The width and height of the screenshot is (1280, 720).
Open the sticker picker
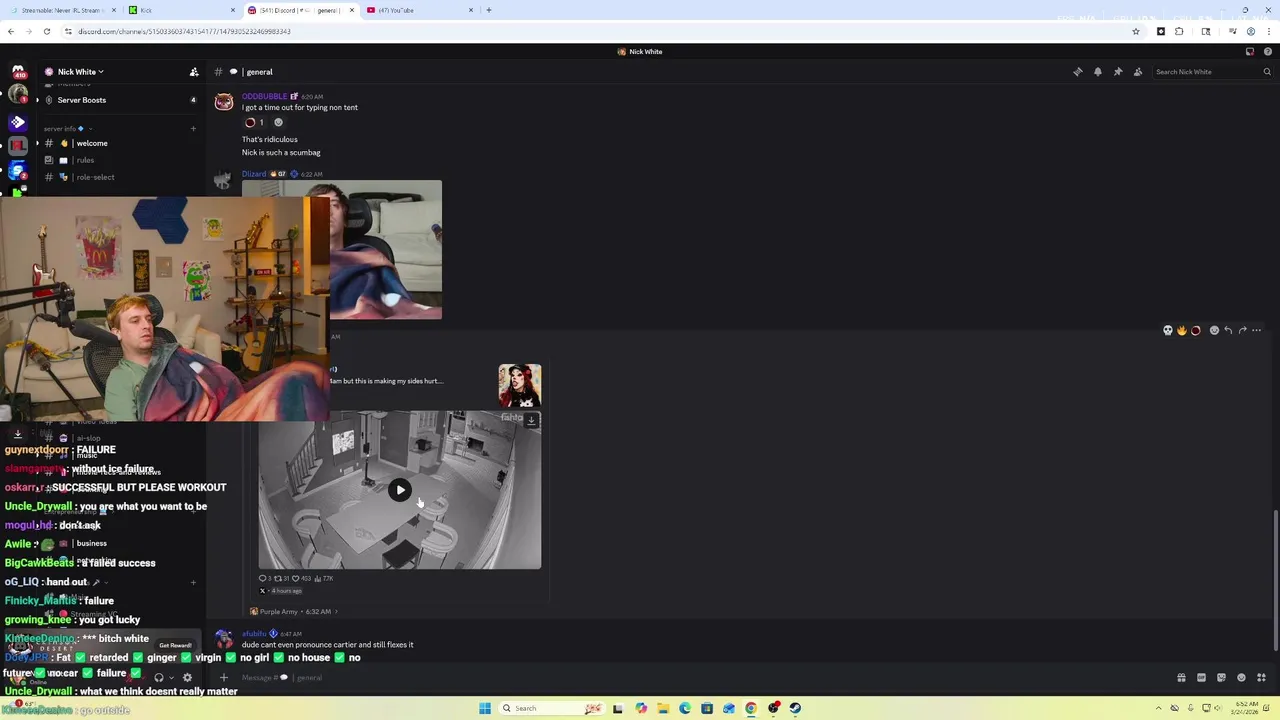(x=1221, y=677)
